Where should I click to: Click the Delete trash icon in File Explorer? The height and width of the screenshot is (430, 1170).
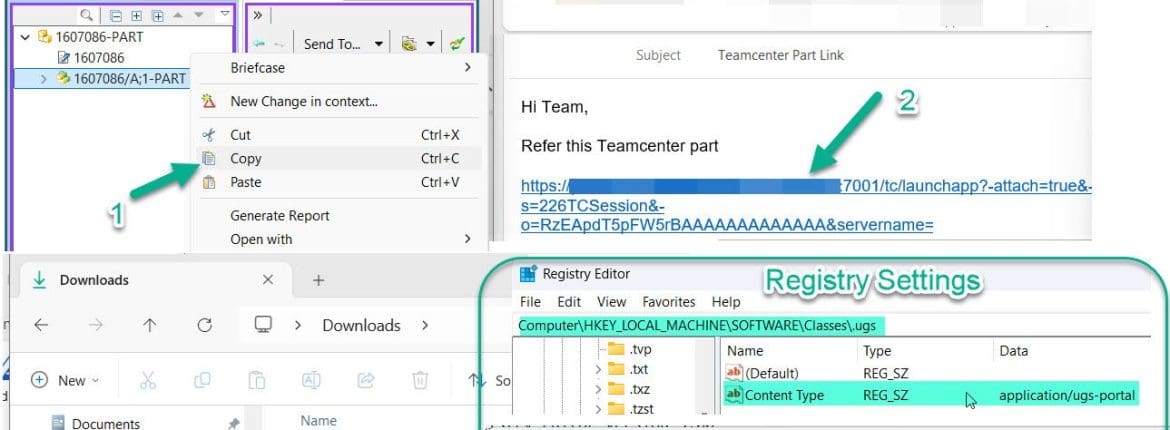pos(420,380)
